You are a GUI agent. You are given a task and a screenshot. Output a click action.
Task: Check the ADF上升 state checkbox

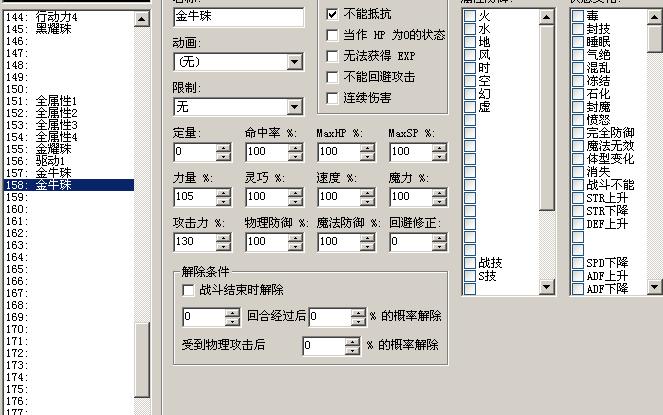point(578,276)
